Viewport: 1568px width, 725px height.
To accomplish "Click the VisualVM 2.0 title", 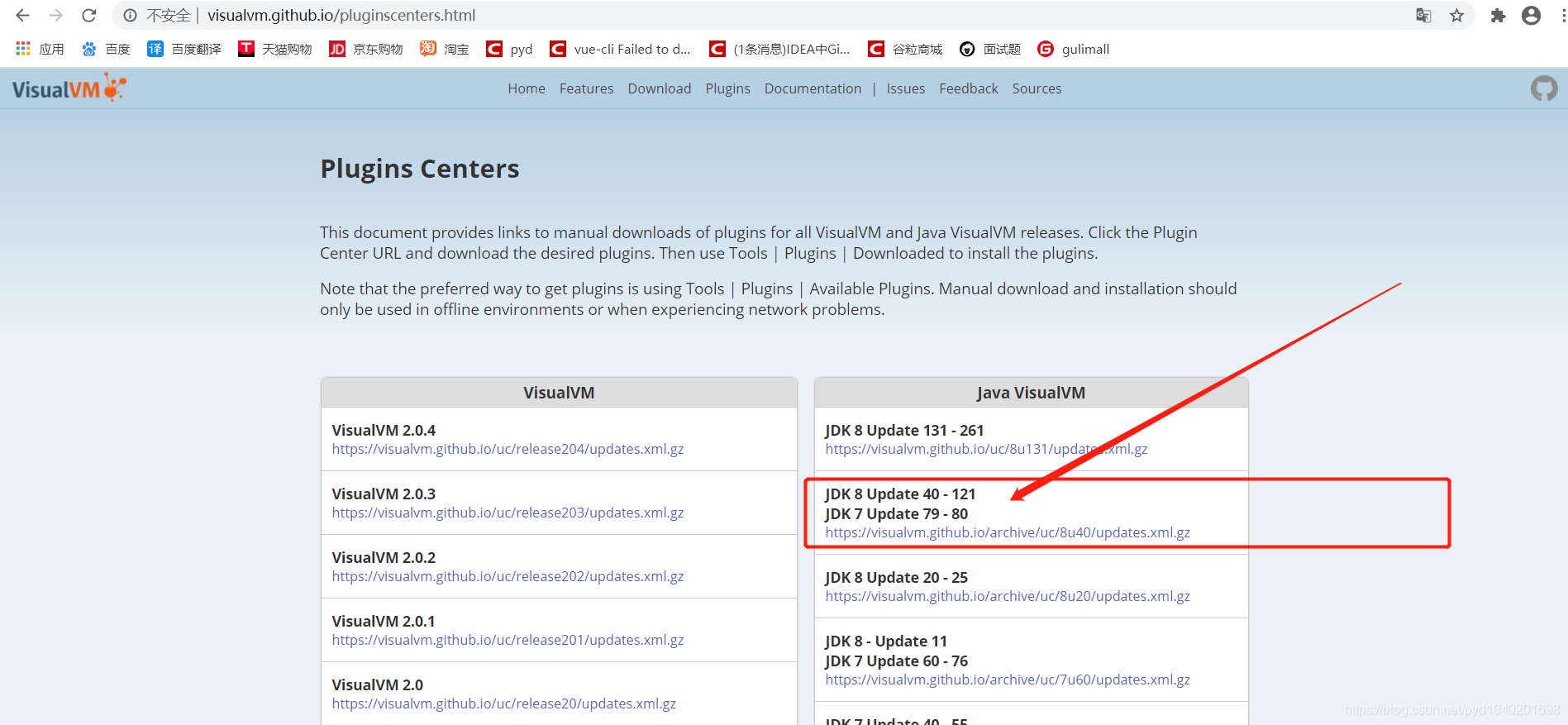I will pos(377,684).
